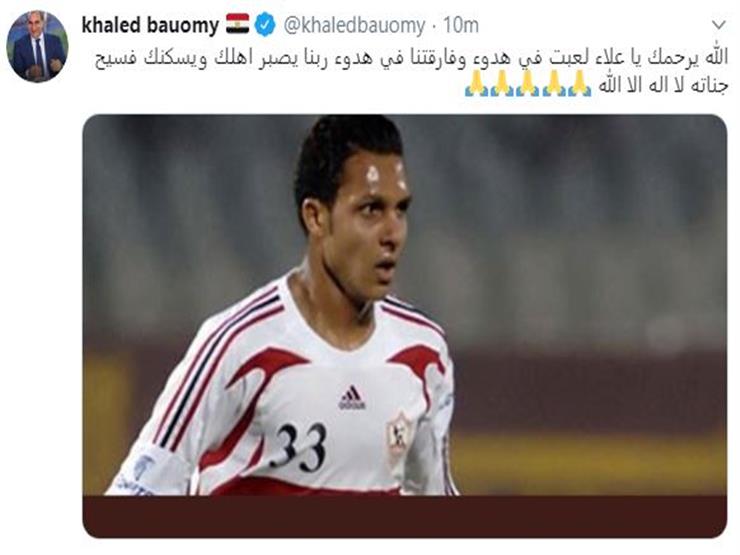This screenshot has height=555, width=740.
Task: Click the middle praying hands emoji
Action: [x=528, y=83]
